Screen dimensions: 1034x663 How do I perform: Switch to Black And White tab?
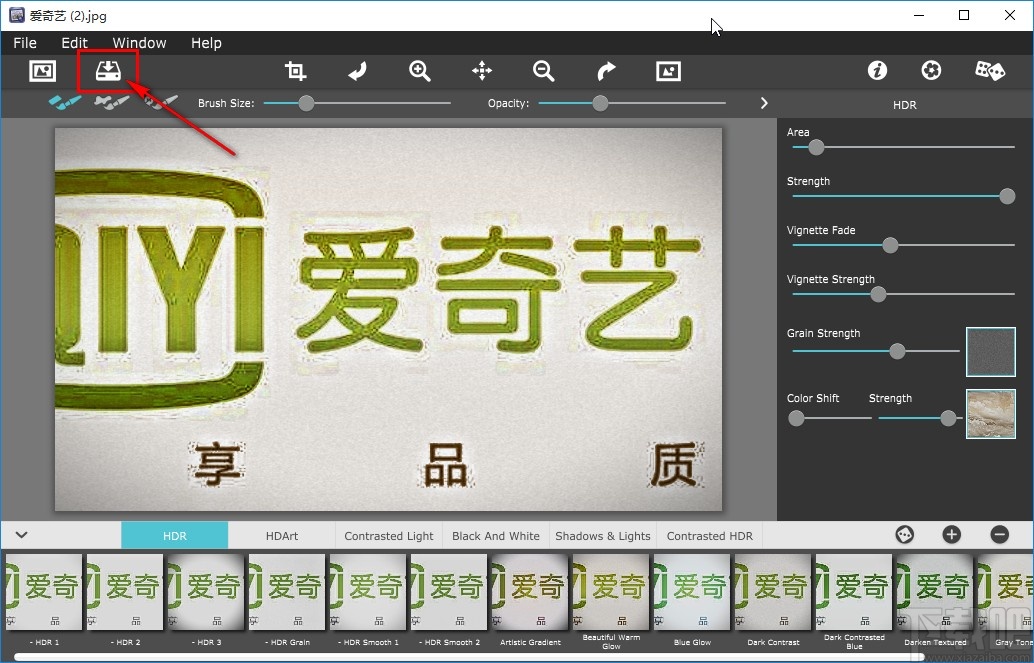[x=496, y=536]
